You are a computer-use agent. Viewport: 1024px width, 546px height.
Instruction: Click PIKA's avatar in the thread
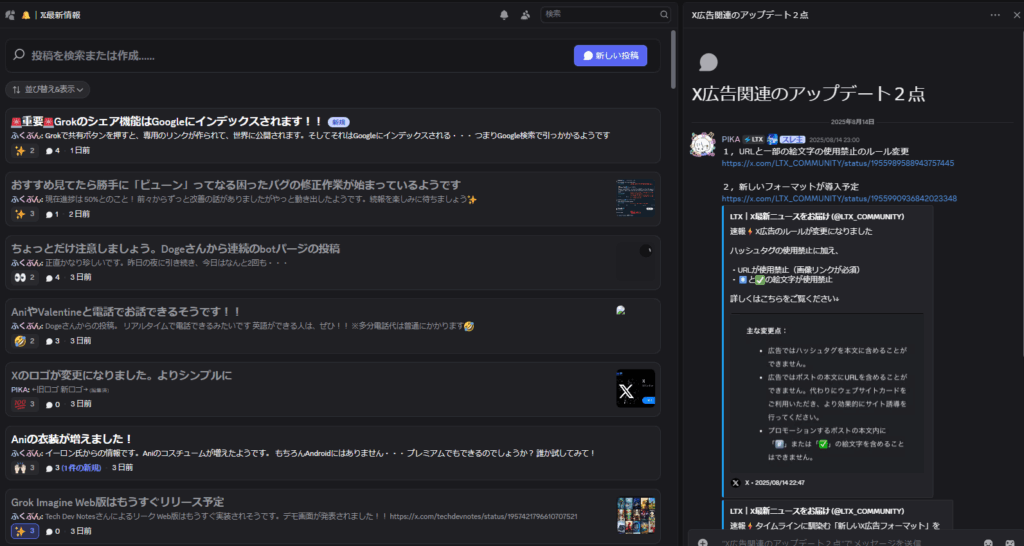click(702, 144)
